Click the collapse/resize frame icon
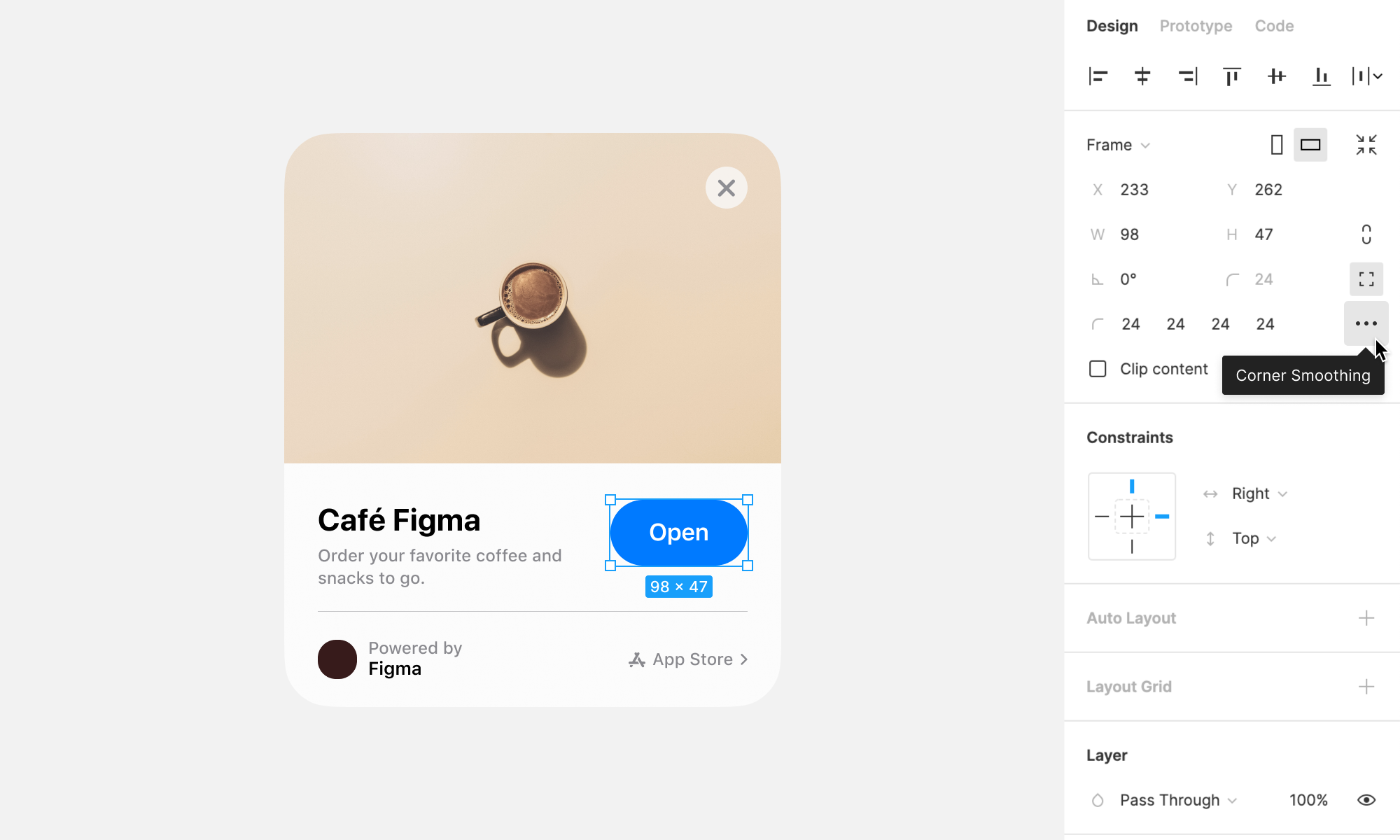The image size is (1400, 840). [1367, 144]
